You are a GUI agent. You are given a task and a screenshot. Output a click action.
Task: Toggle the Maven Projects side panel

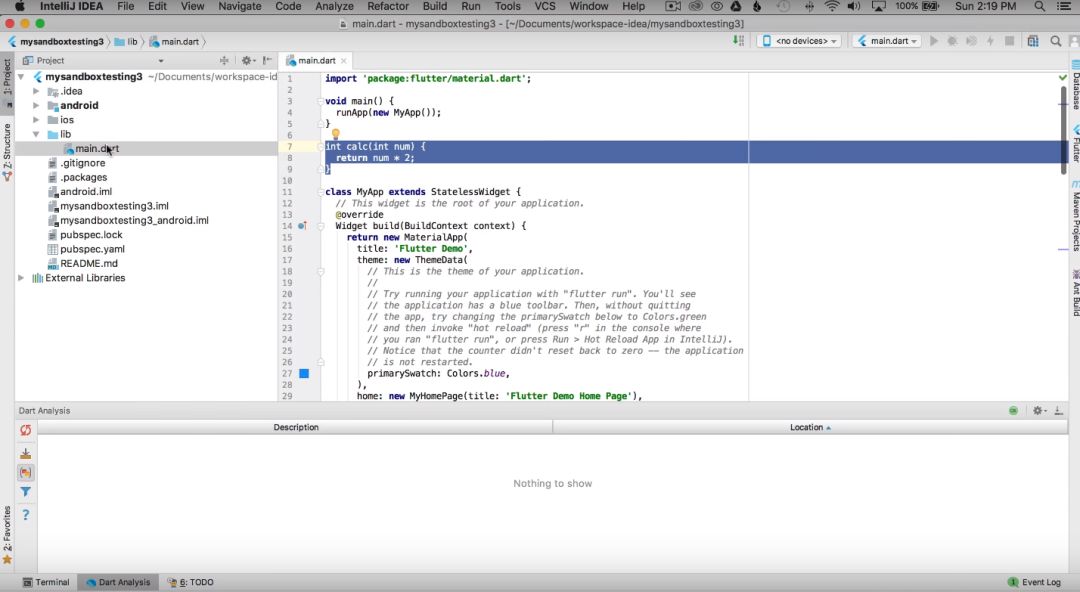[1074, 216]
